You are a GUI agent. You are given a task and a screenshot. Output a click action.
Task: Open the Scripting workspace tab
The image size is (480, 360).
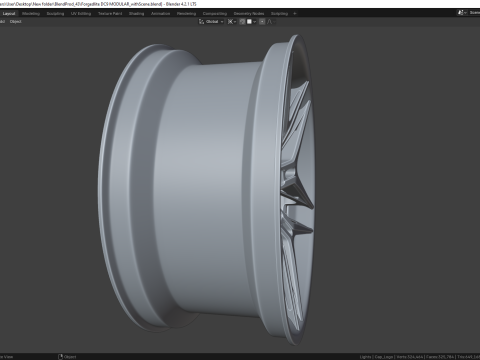(279, 14)
